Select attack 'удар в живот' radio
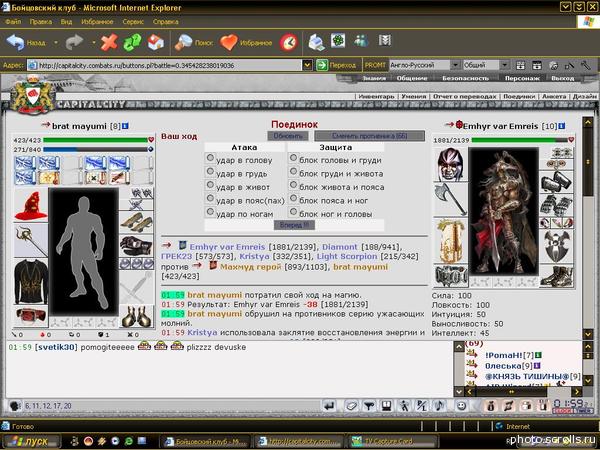This screenshot has width=600, height=450. click(209, 184)
